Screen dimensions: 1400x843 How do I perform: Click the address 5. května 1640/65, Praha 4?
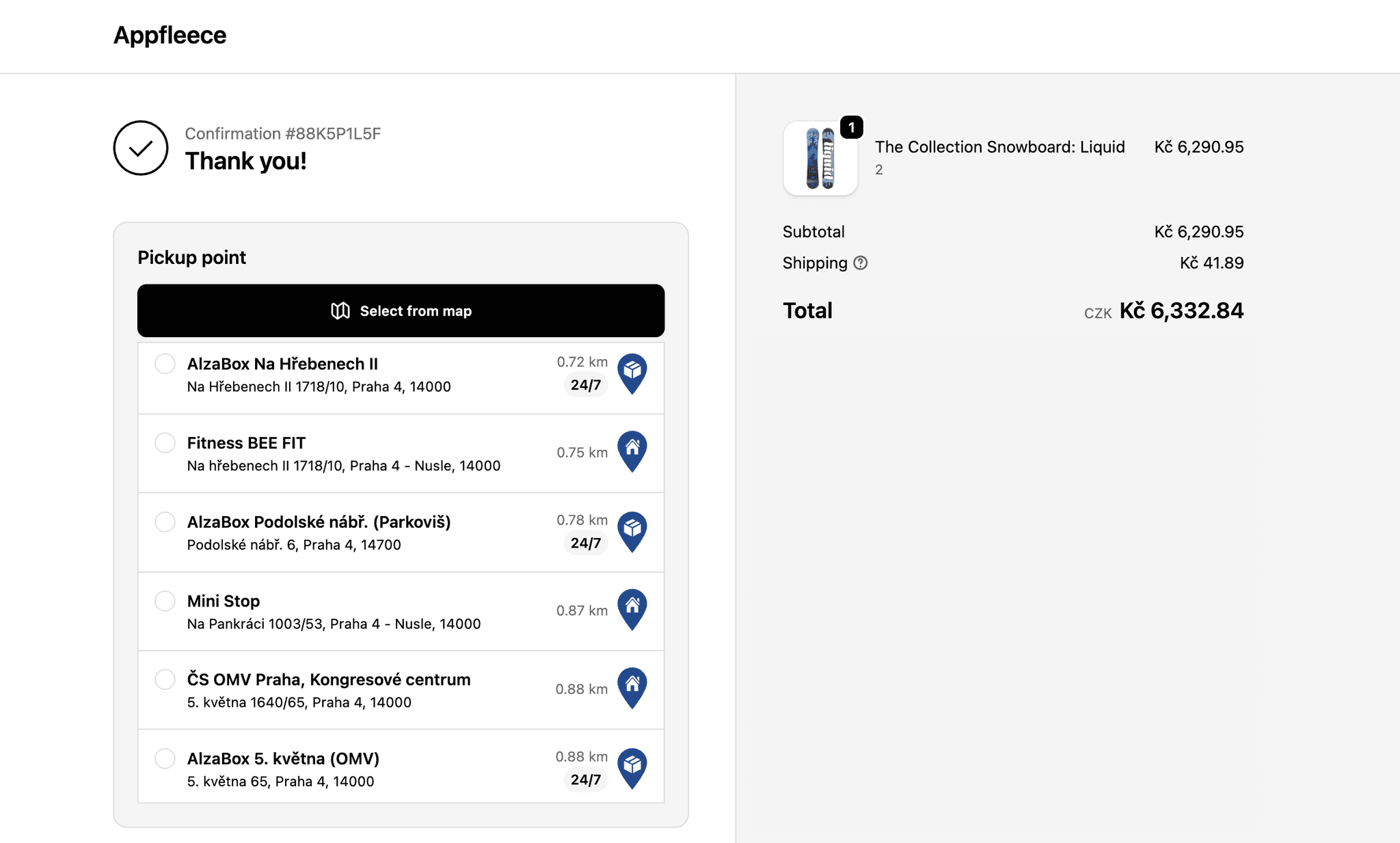pos(299,702)
